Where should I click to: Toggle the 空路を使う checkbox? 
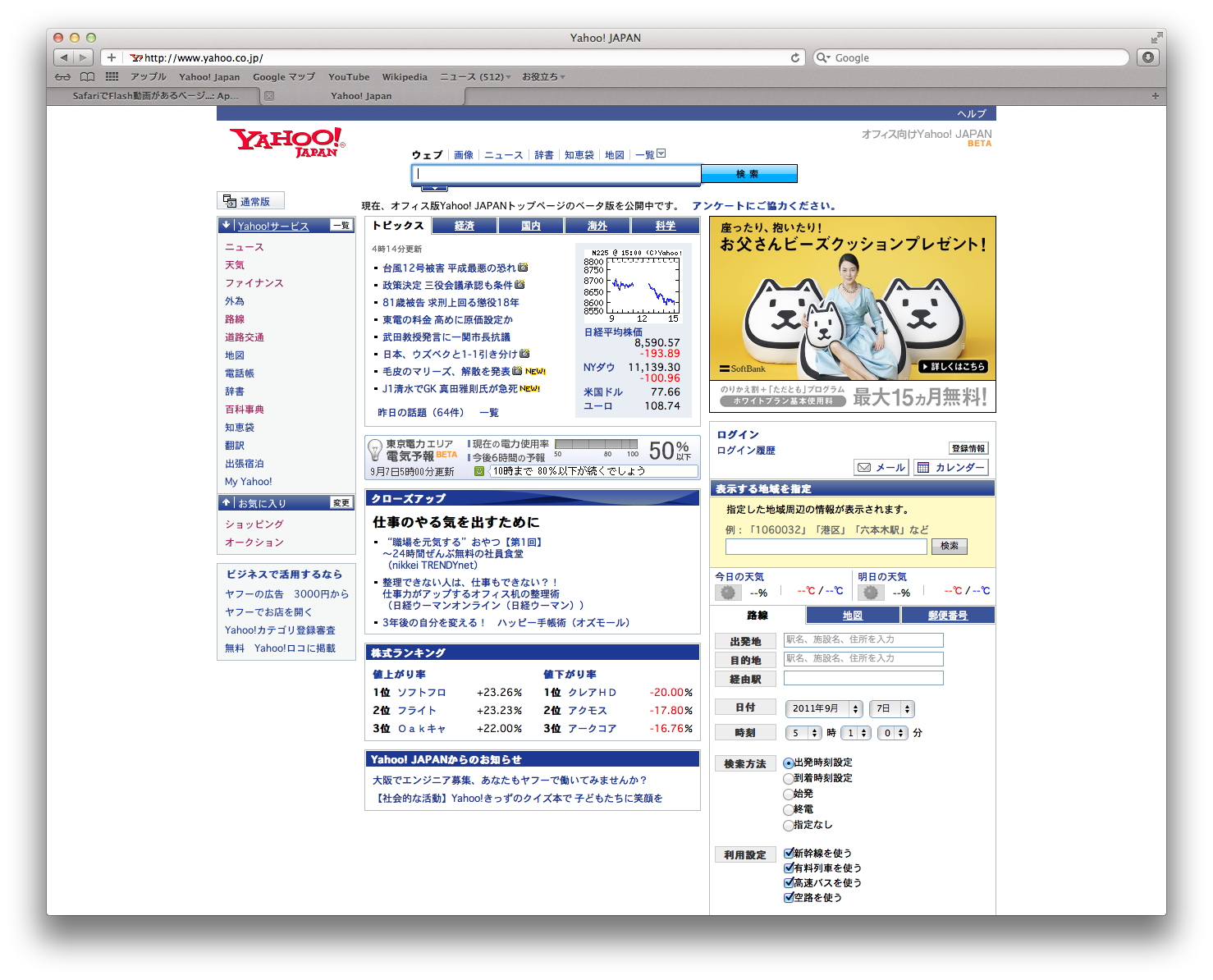[789, 898]
